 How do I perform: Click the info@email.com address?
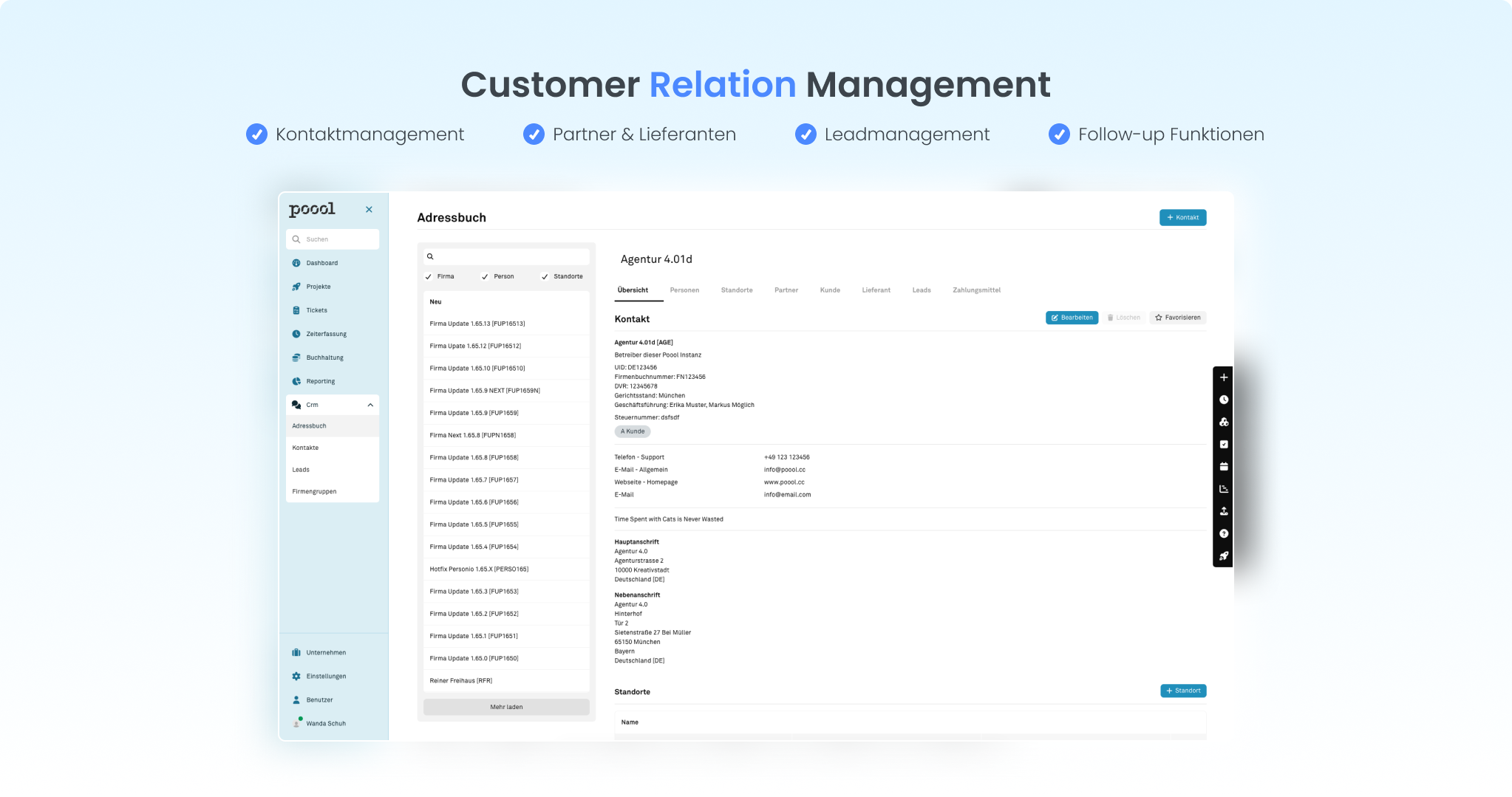pyautogui.click(x=787, y=495)
